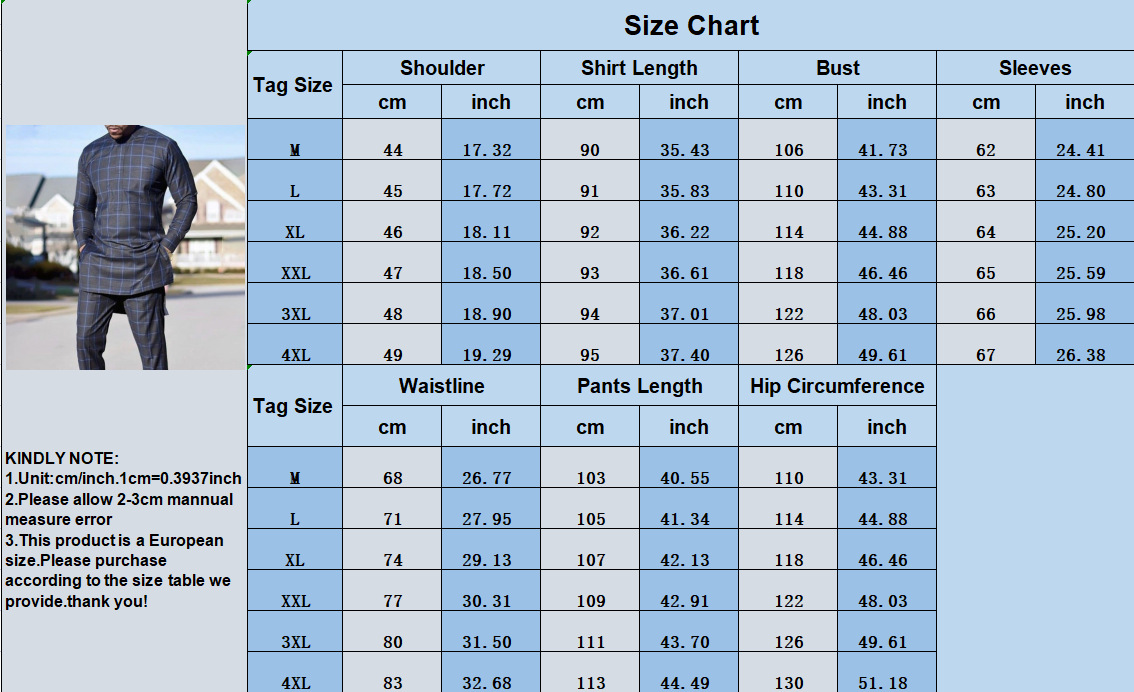Select the Shirt Length column header
The image size is (1134, 692).
pos(639,68)
